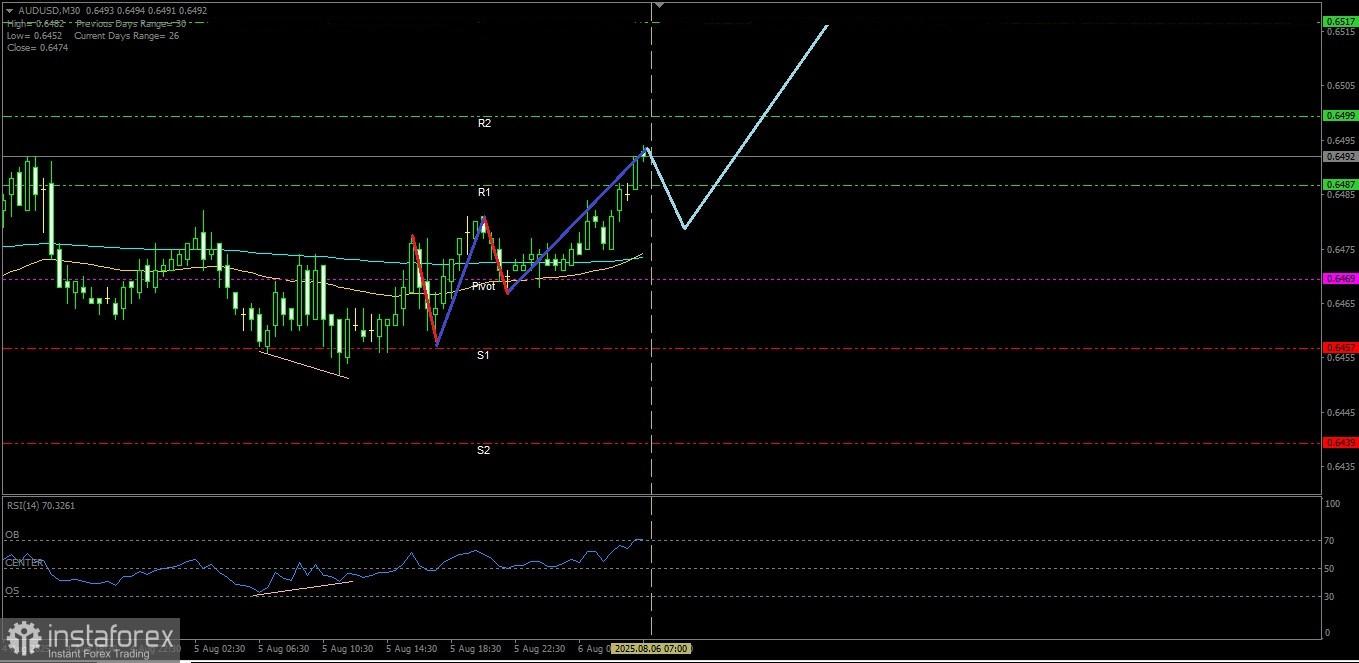Click the RSI scale value 100
This screenshot has width=1359, height=663.
pyautogui.click(x=1332, y=504)
